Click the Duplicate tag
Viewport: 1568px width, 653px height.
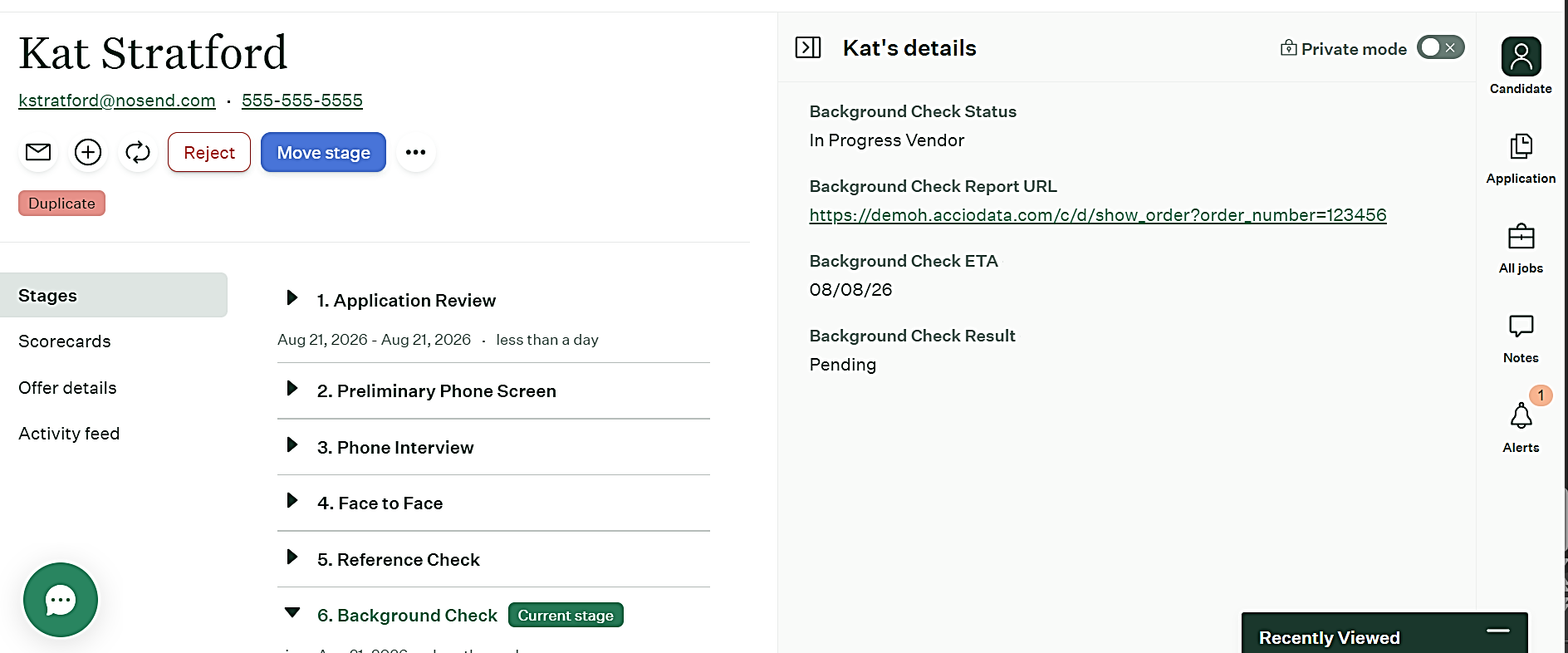tap(61, 203)
